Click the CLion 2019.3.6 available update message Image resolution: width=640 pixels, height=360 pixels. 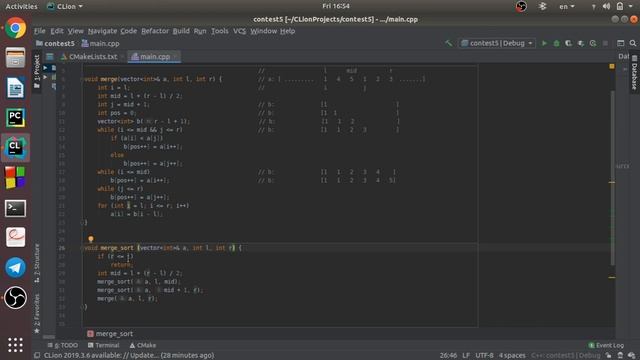(x=129, y=355)
